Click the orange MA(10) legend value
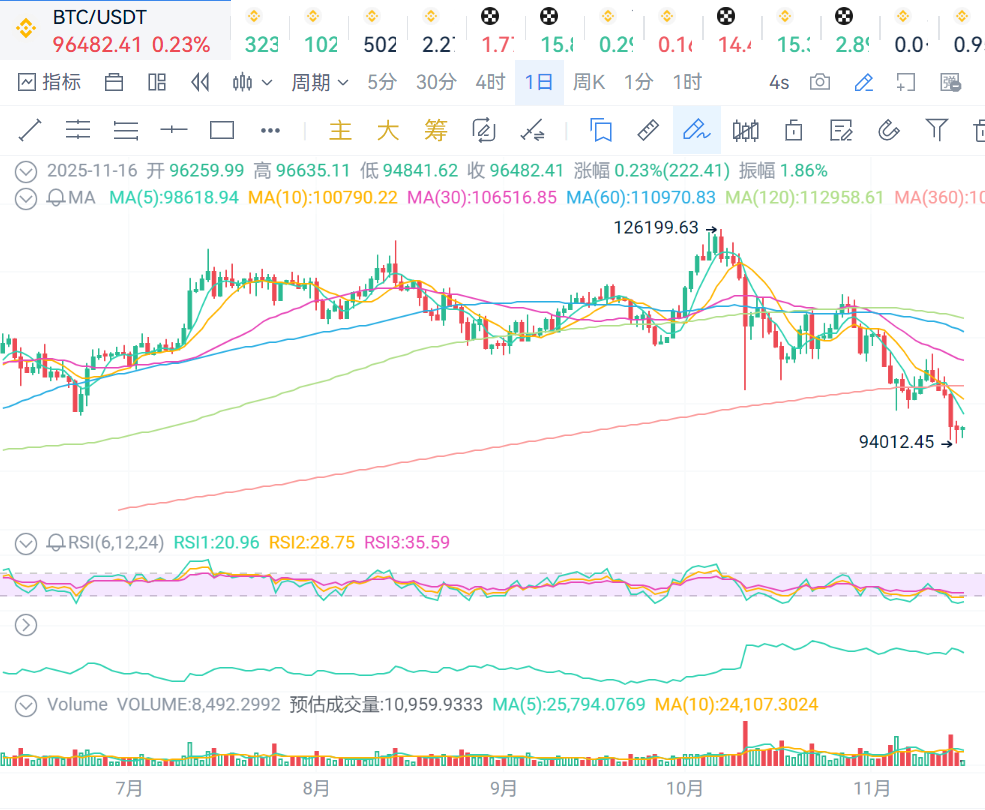Viewport: 985px width, 810px height. (x=323, y=198)
